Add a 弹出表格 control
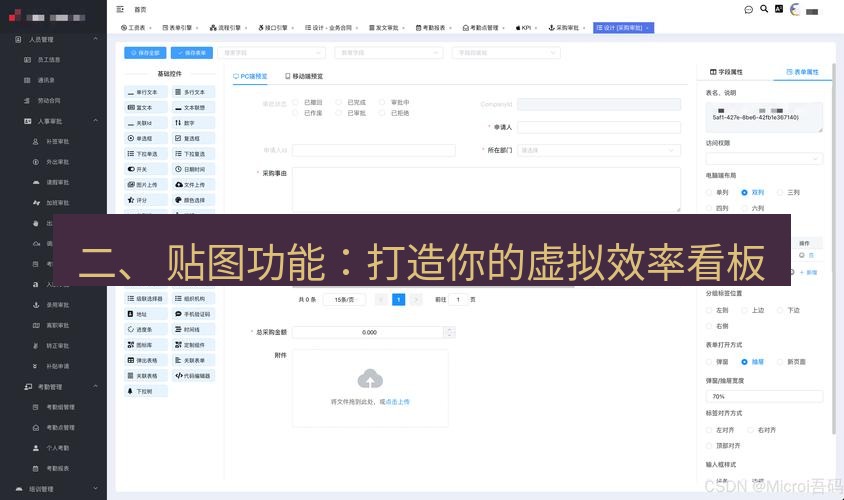This screenshot has width=844, height=500. pos(146,360)
